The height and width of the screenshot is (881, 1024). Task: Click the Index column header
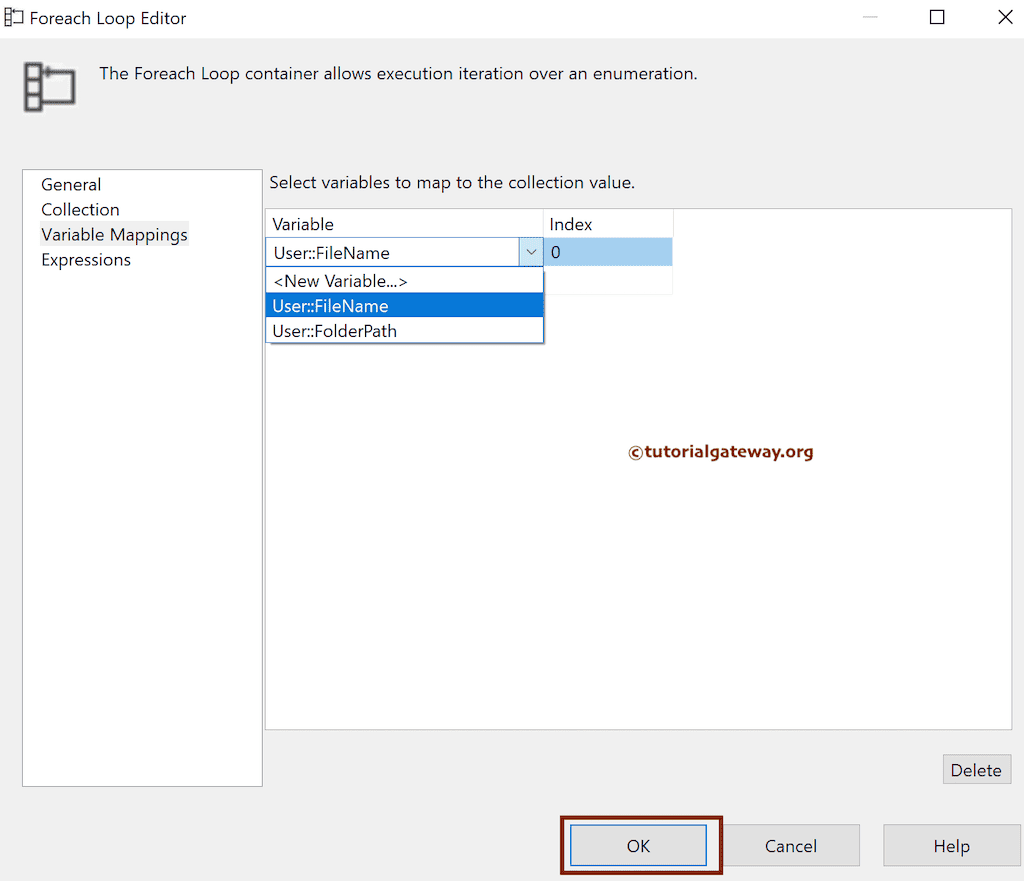coord(570,223)
